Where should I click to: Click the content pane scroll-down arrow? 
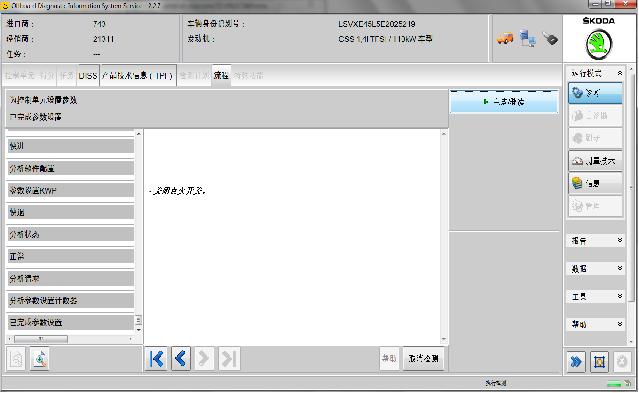click(444, 339)
